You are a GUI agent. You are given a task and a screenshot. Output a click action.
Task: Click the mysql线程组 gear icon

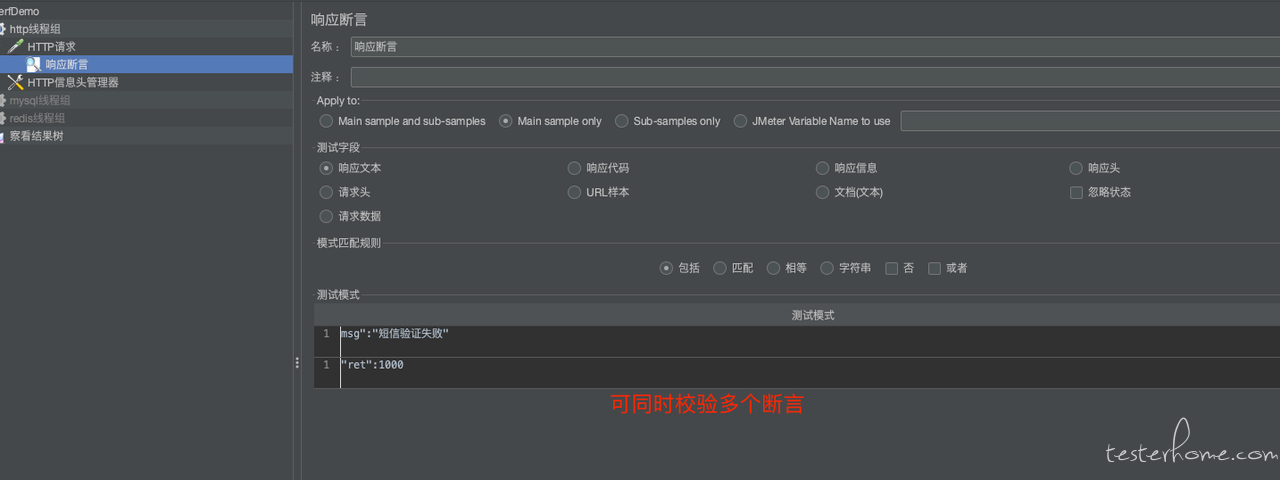point(2,100)
